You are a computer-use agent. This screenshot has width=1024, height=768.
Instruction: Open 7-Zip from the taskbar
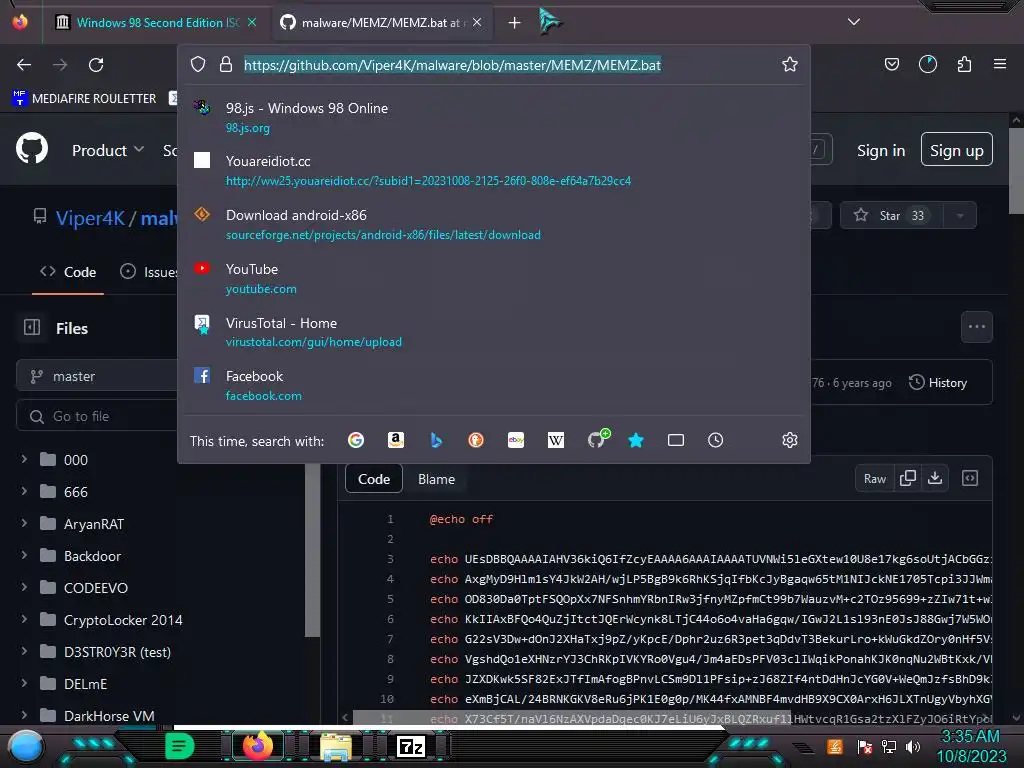(411, 746)
